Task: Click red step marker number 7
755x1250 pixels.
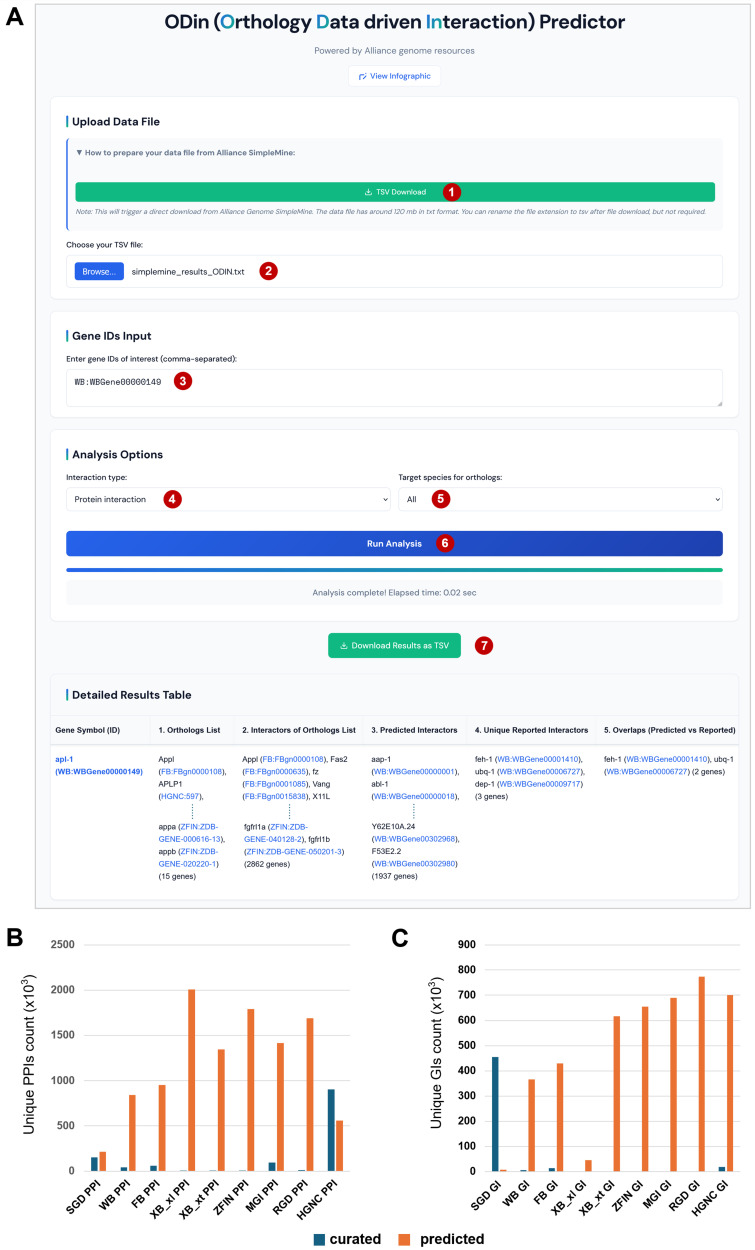Action: [483, 646]
